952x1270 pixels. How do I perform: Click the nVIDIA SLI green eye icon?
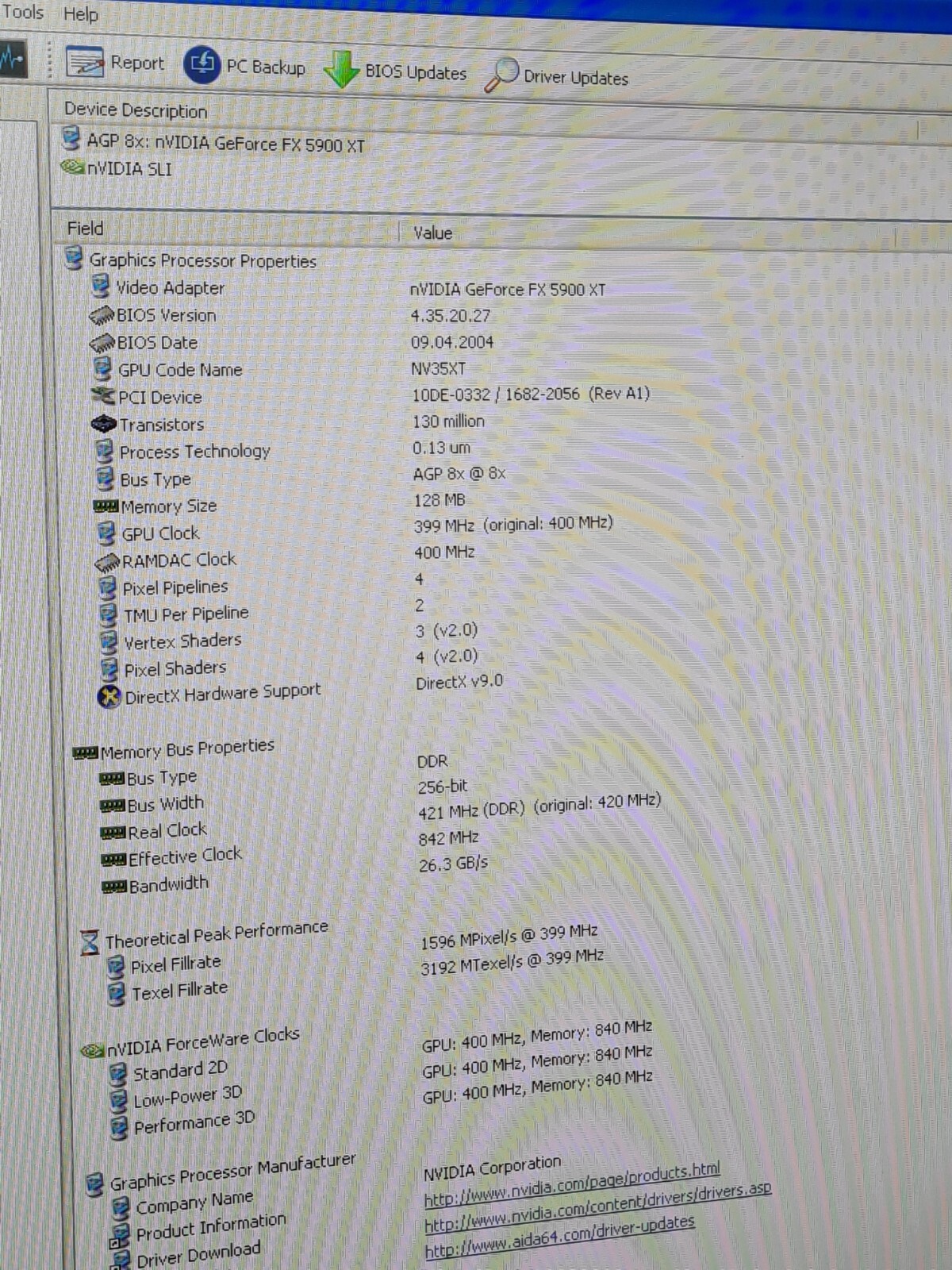pyautogui.click(x=73, y=167)
